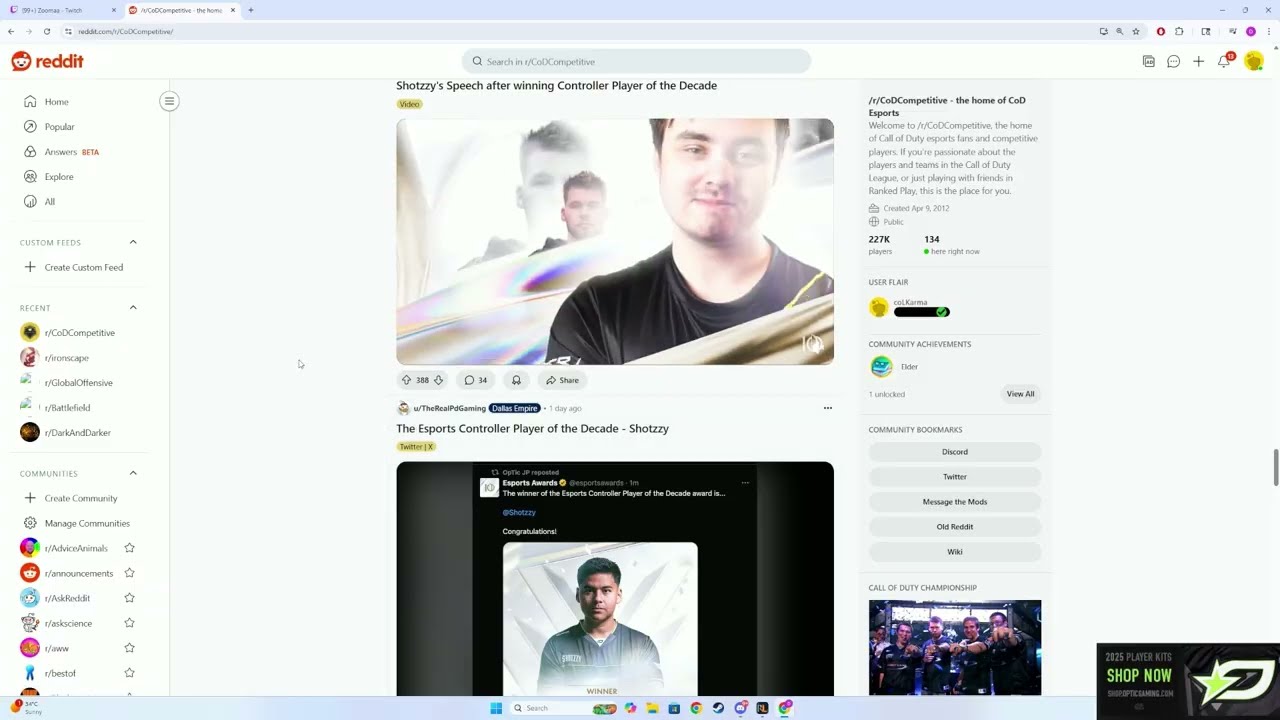The image size is (1280, 720).
Task: Open the Discord community bookmark
Action: coord(955,452)
